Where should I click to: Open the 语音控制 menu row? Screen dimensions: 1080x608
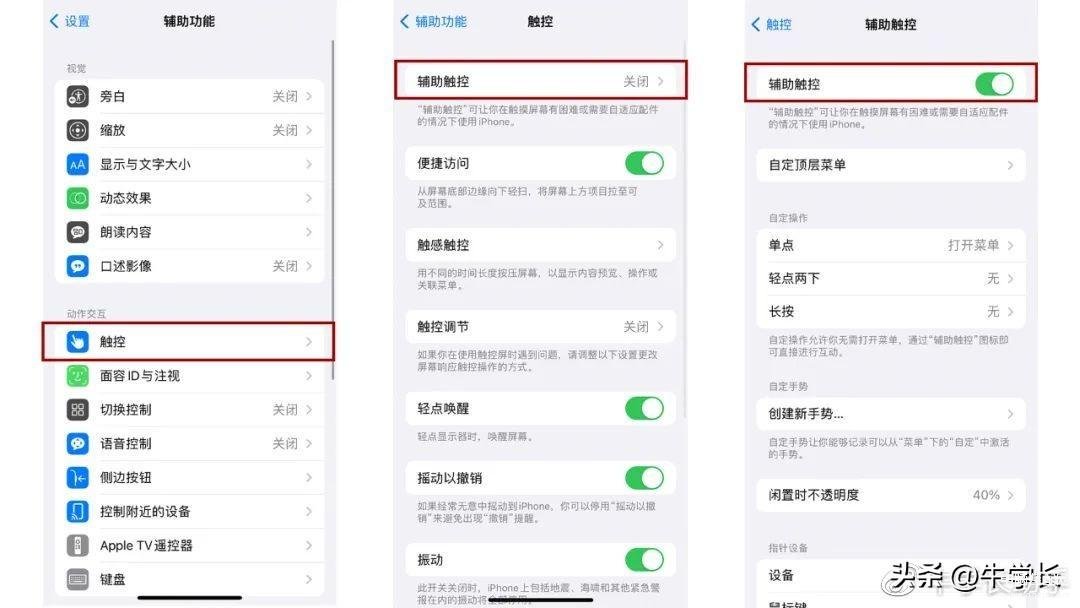tap(189, 443)
